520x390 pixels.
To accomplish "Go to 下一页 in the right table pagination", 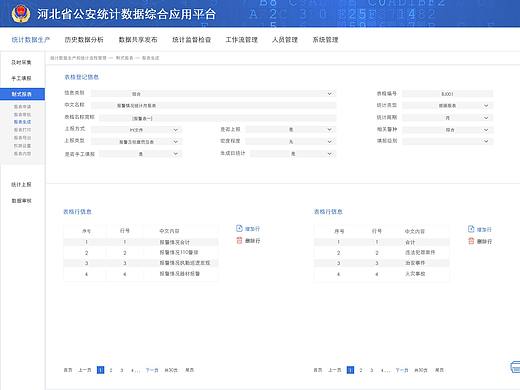I will 402,370.
